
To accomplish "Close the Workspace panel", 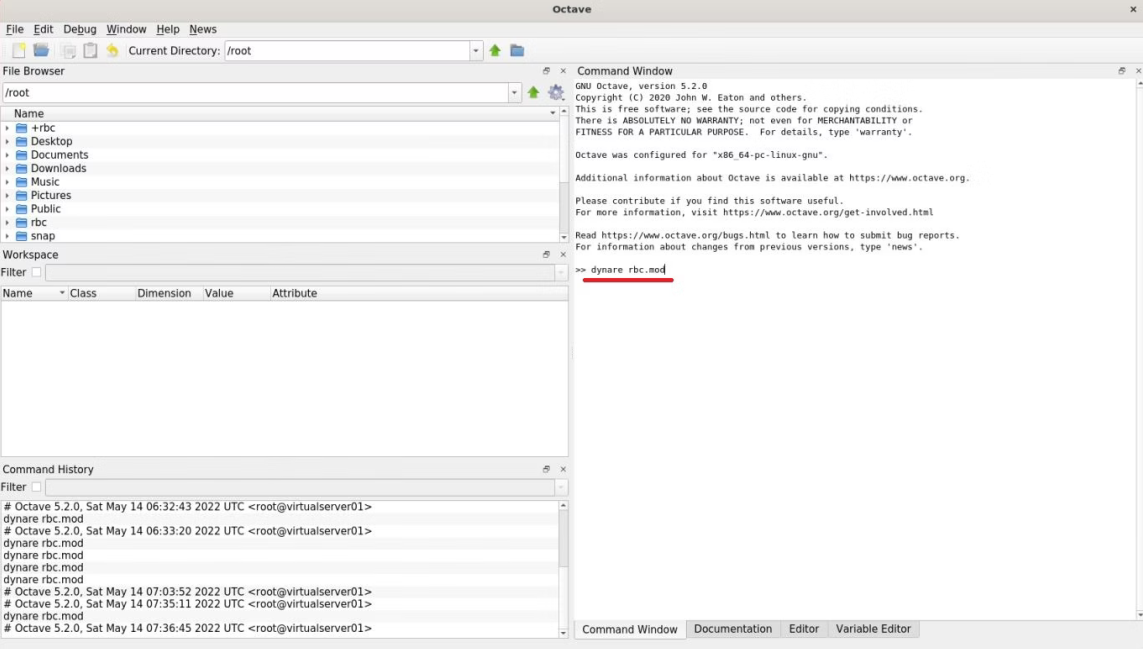I will (x=563, y=254).
